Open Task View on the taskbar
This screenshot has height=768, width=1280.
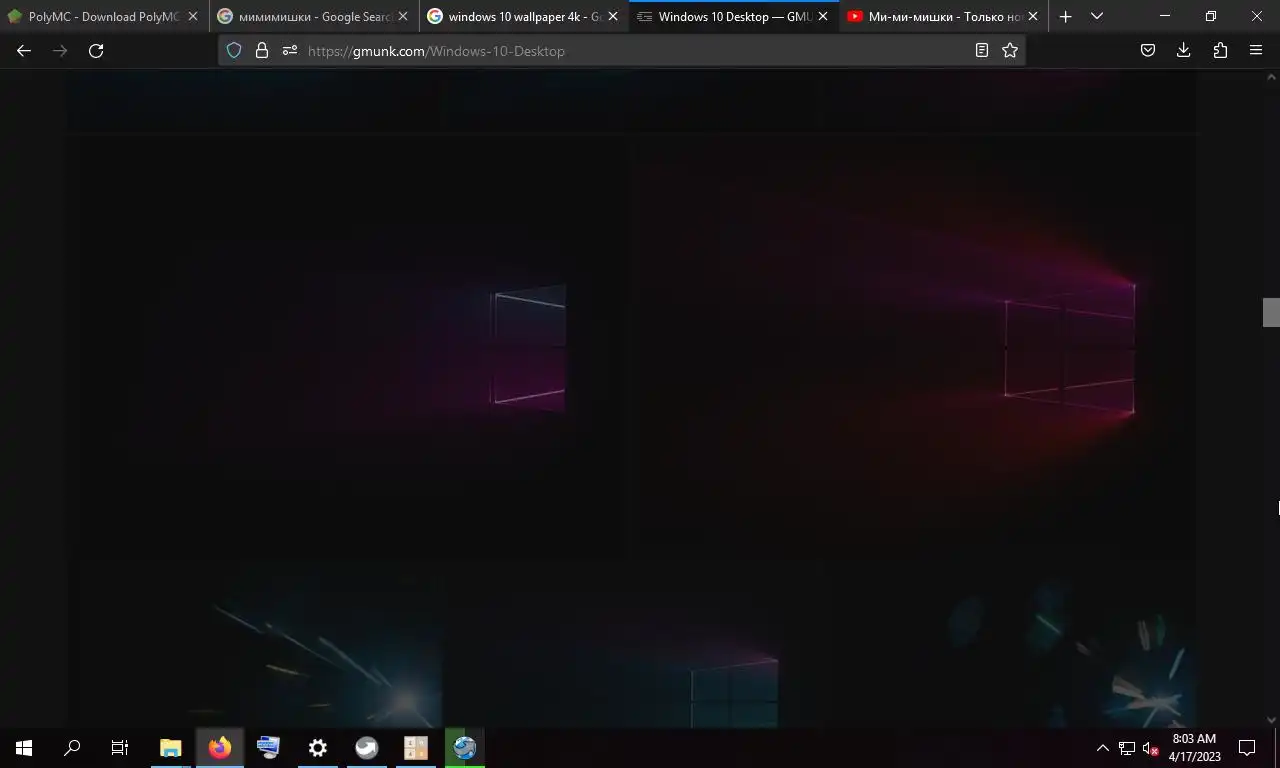pyautogui.click(x=120, y=748)
